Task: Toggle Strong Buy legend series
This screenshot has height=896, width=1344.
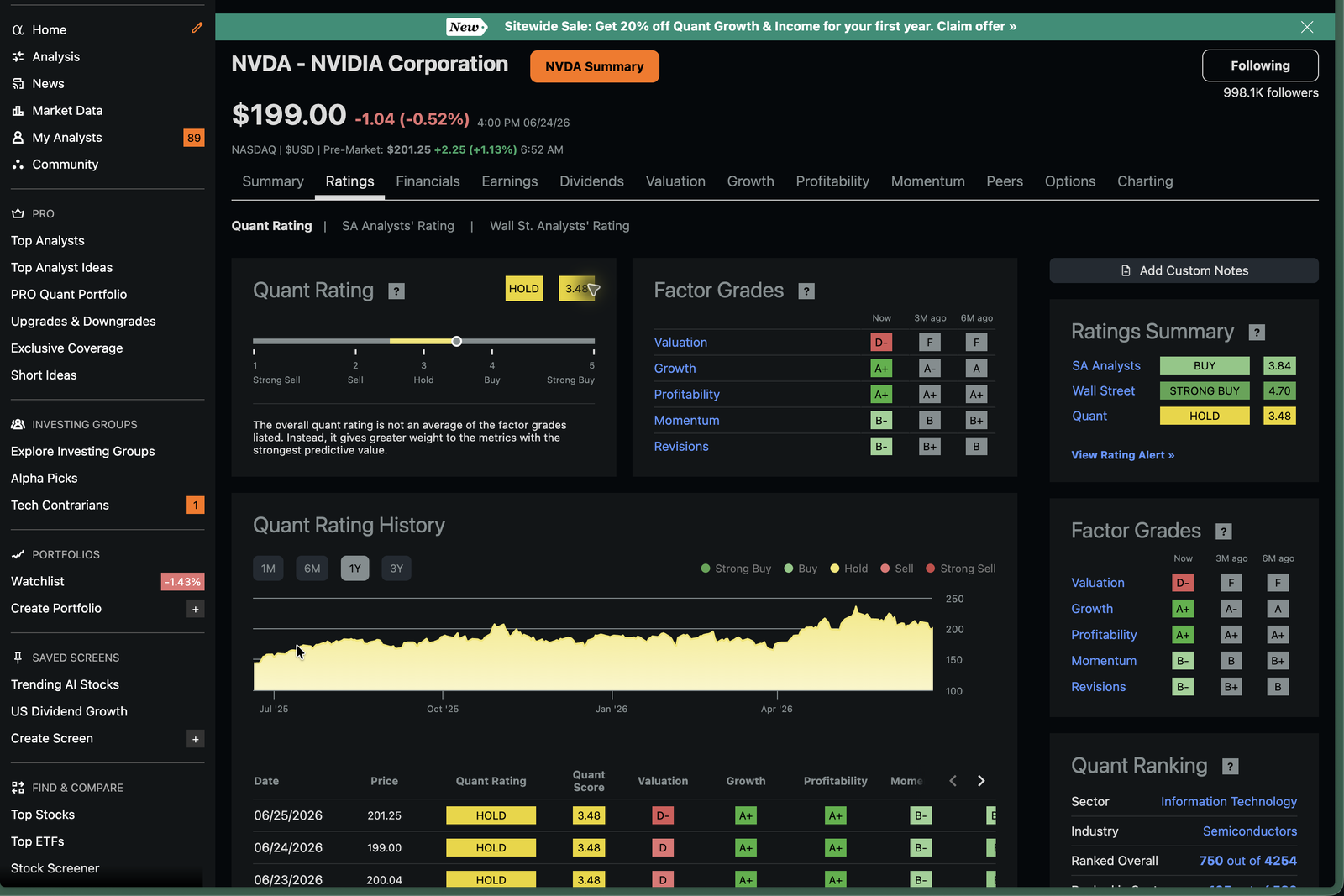Action: pos(736,569)
